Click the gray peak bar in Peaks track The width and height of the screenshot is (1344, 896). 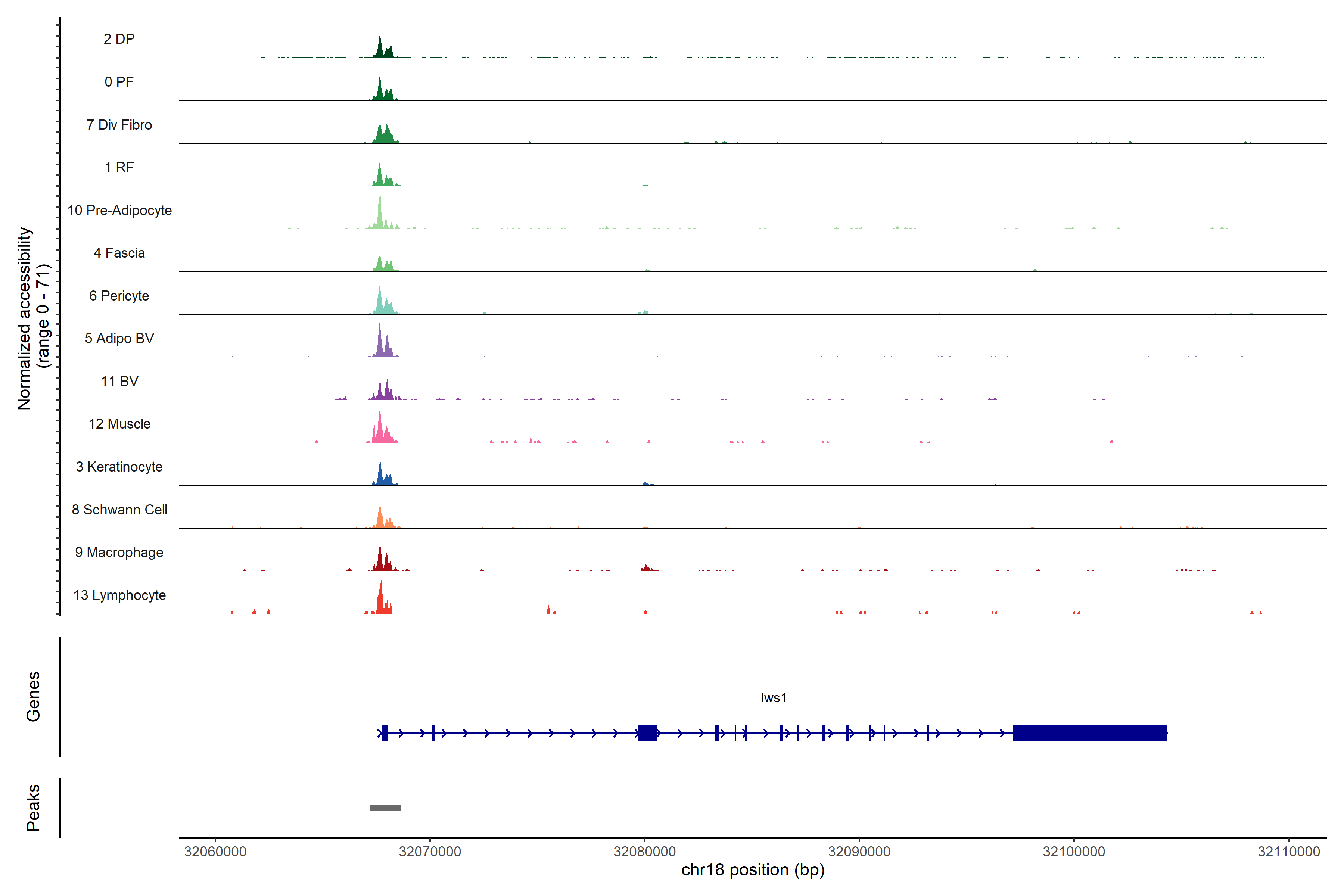pos(385,808)
